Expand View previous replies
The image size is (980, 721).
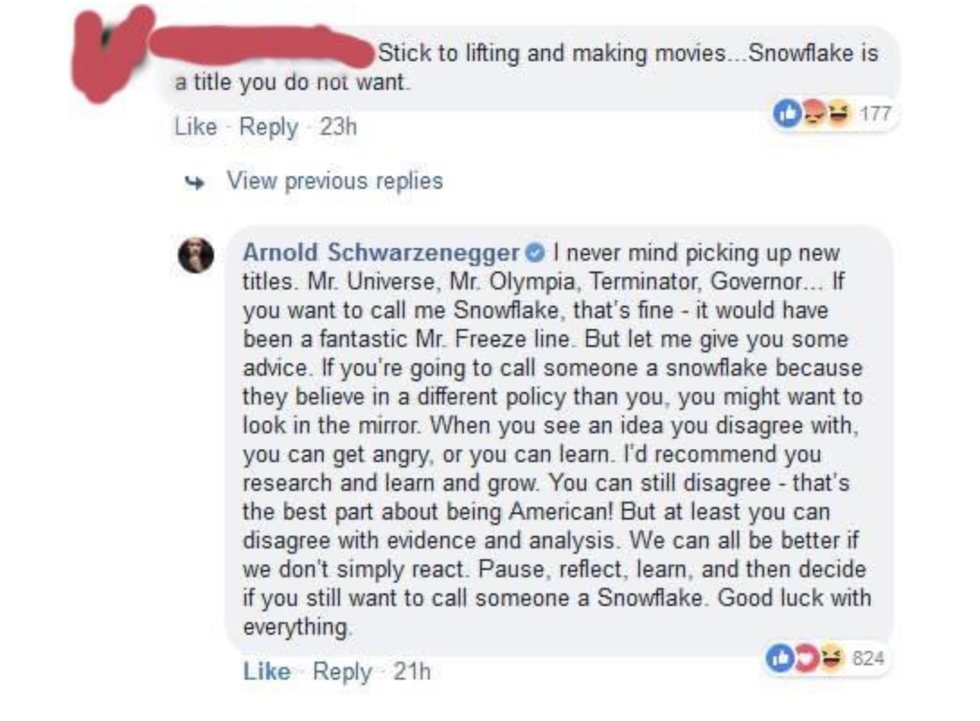click(334, 181)
